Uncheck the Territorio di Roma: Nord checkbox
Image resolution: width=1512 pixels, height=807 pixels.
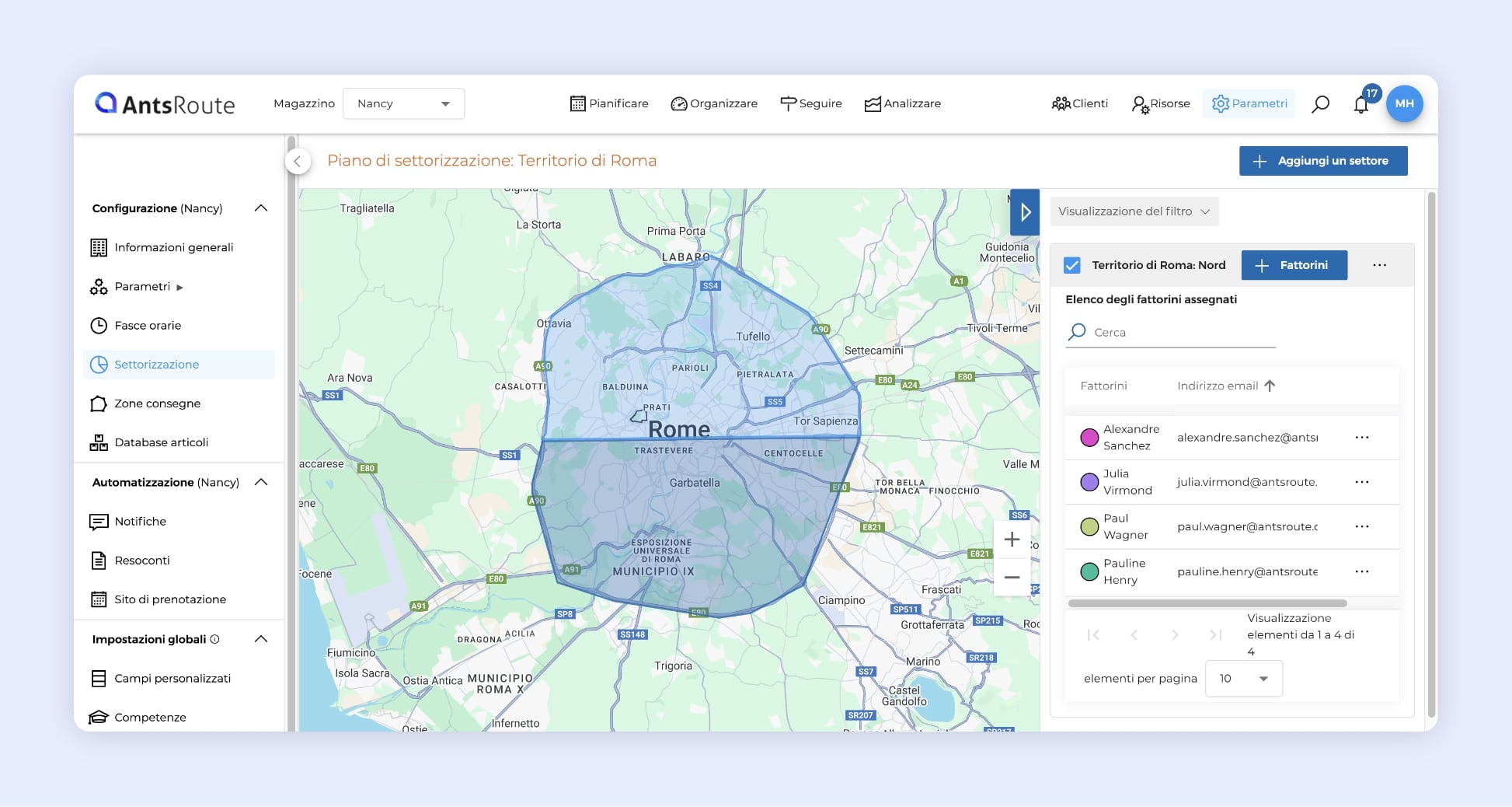tap(1071, 265)
